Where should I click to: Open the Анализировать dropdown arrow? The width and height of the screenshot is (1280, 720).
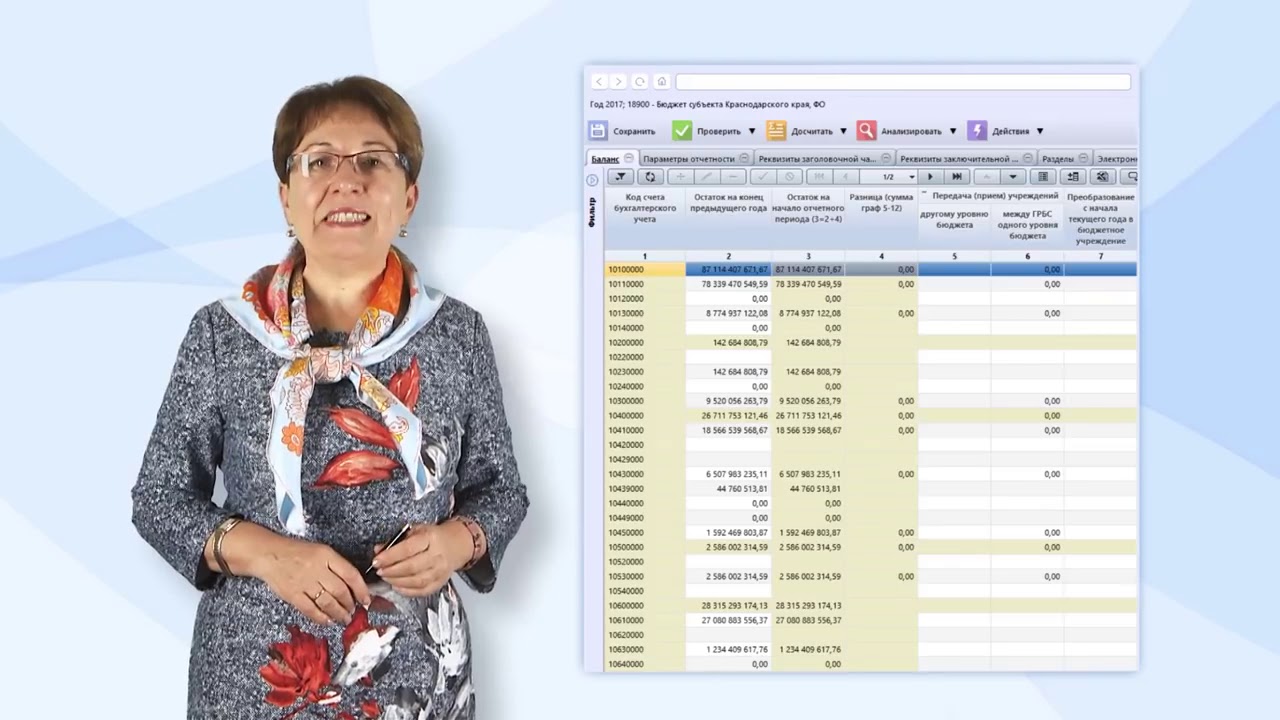pyautogui.click(x=952, y=132)
